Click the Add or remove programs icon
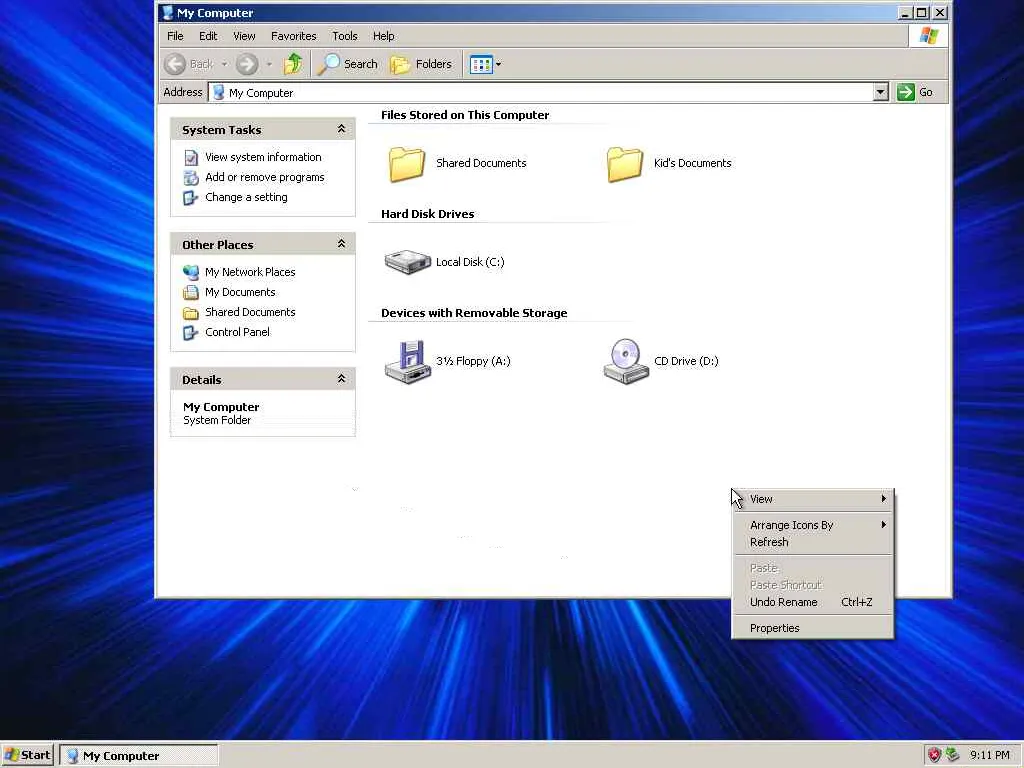 [x=191, y=178]
